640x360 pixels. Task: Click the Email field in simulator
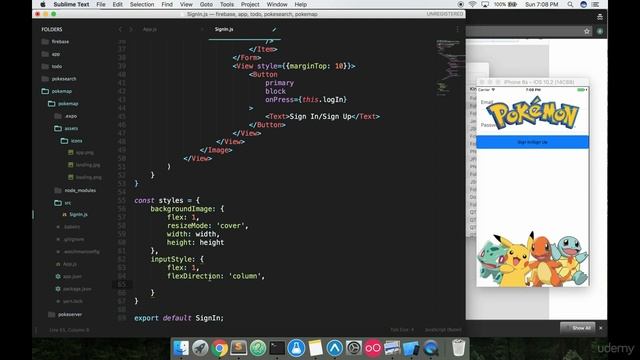point(487,102)
